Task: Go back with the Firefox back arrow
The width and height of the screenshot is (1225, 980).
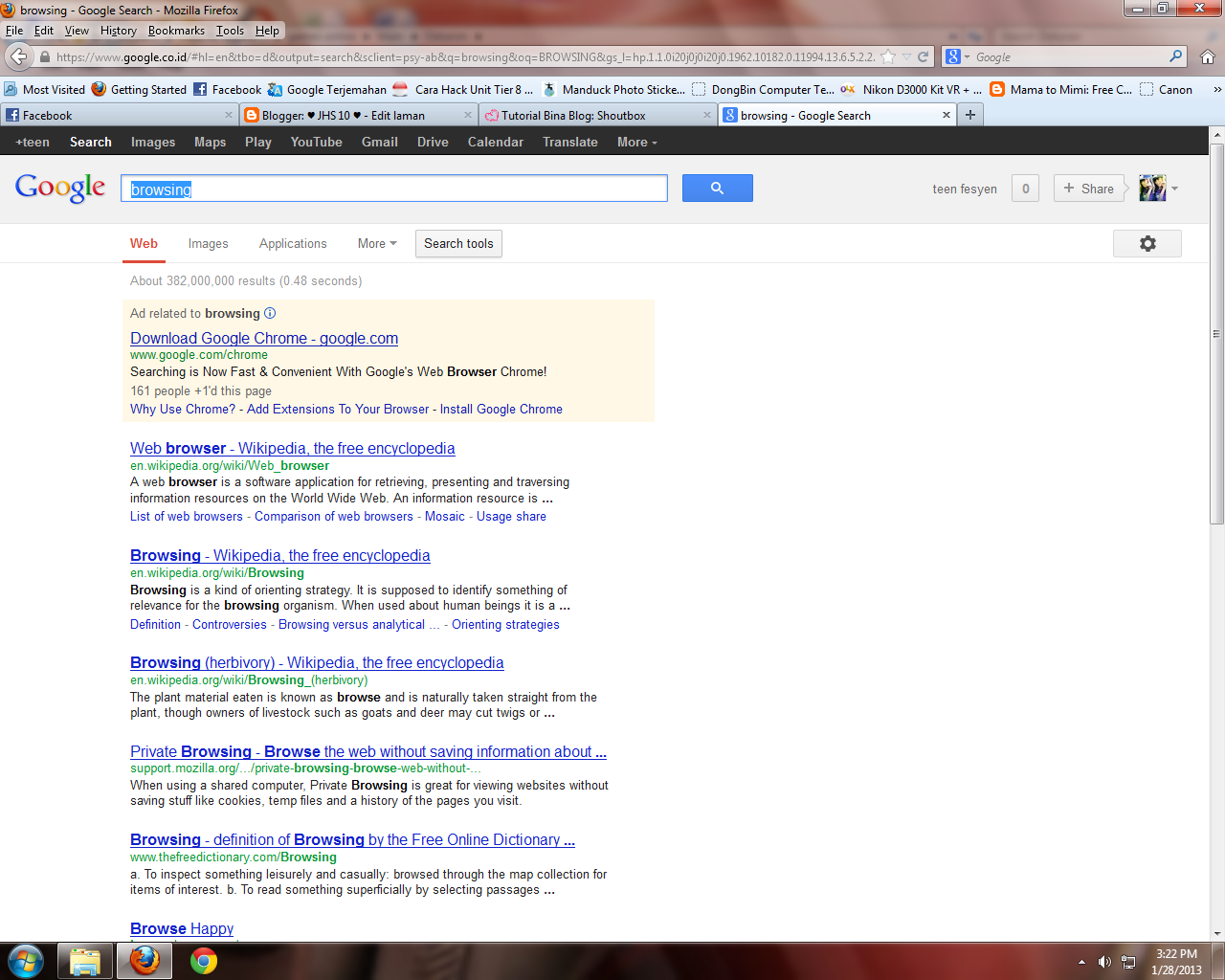Action: pyautogui.click(x=19, y=56)
